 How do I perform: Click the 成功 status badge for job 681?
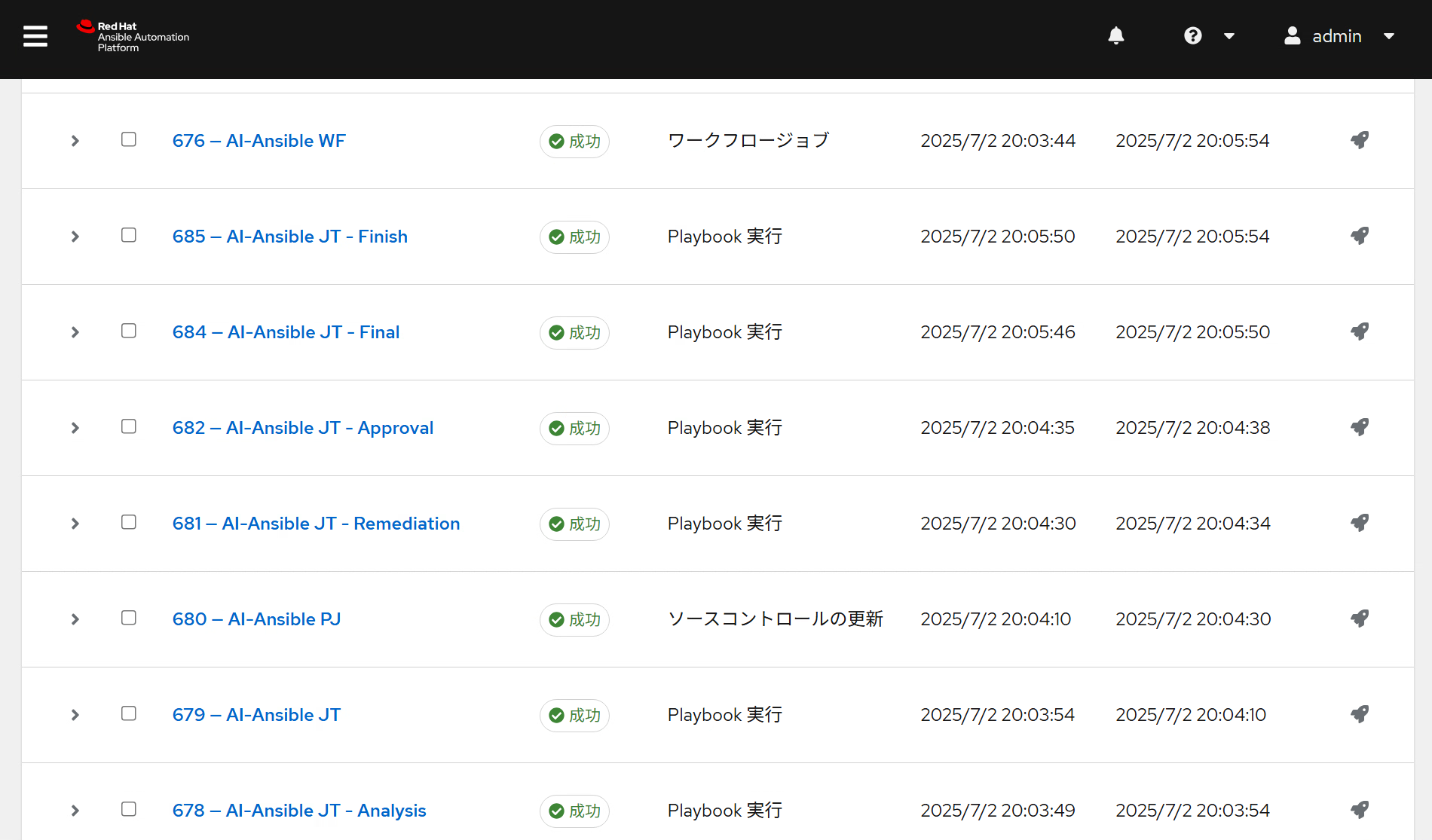click(574, 524)
